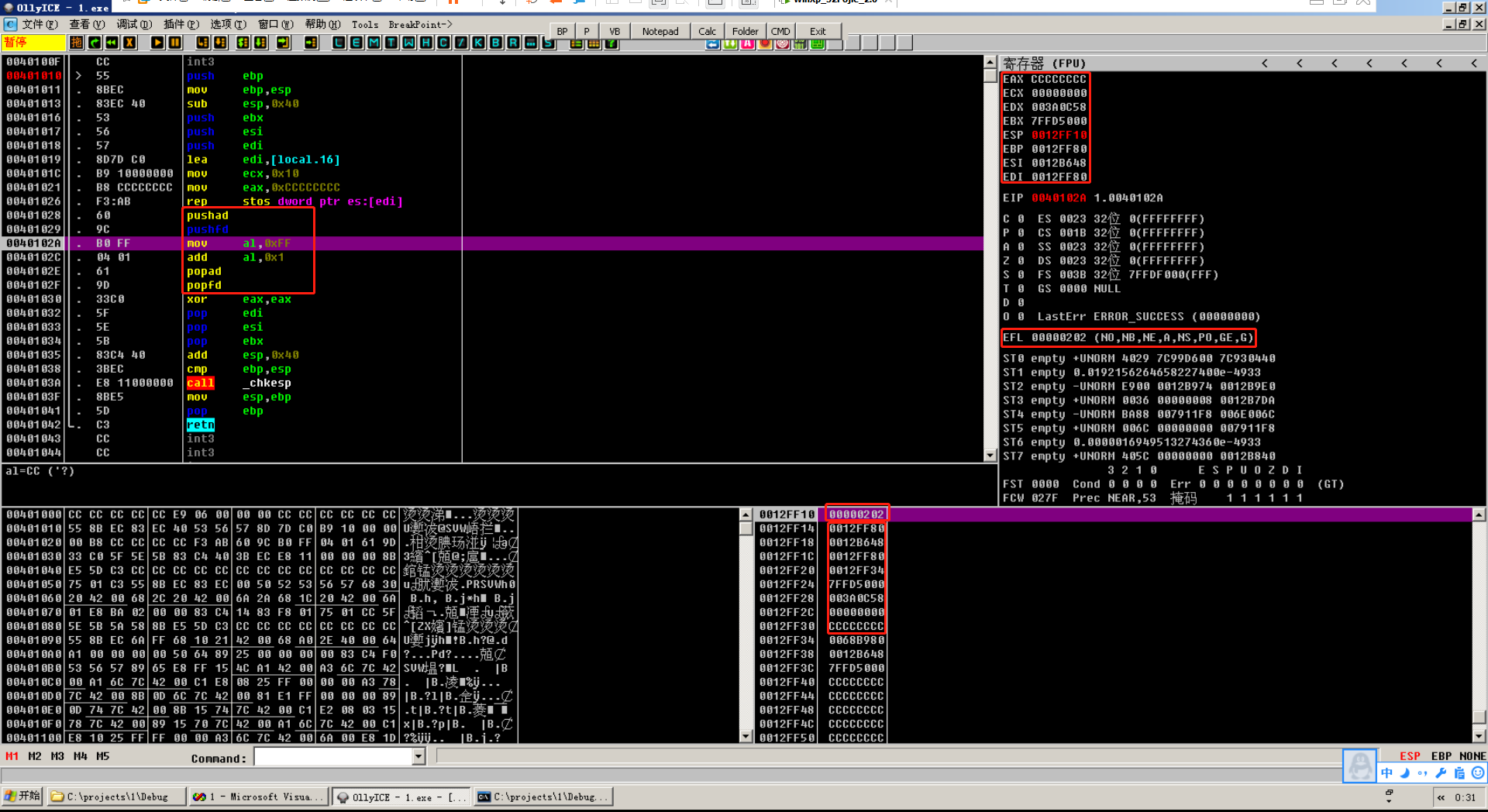Viewport: 1488px width, 812px height.
Task: Click into the Command input field
Action: (x=333, y=757)
